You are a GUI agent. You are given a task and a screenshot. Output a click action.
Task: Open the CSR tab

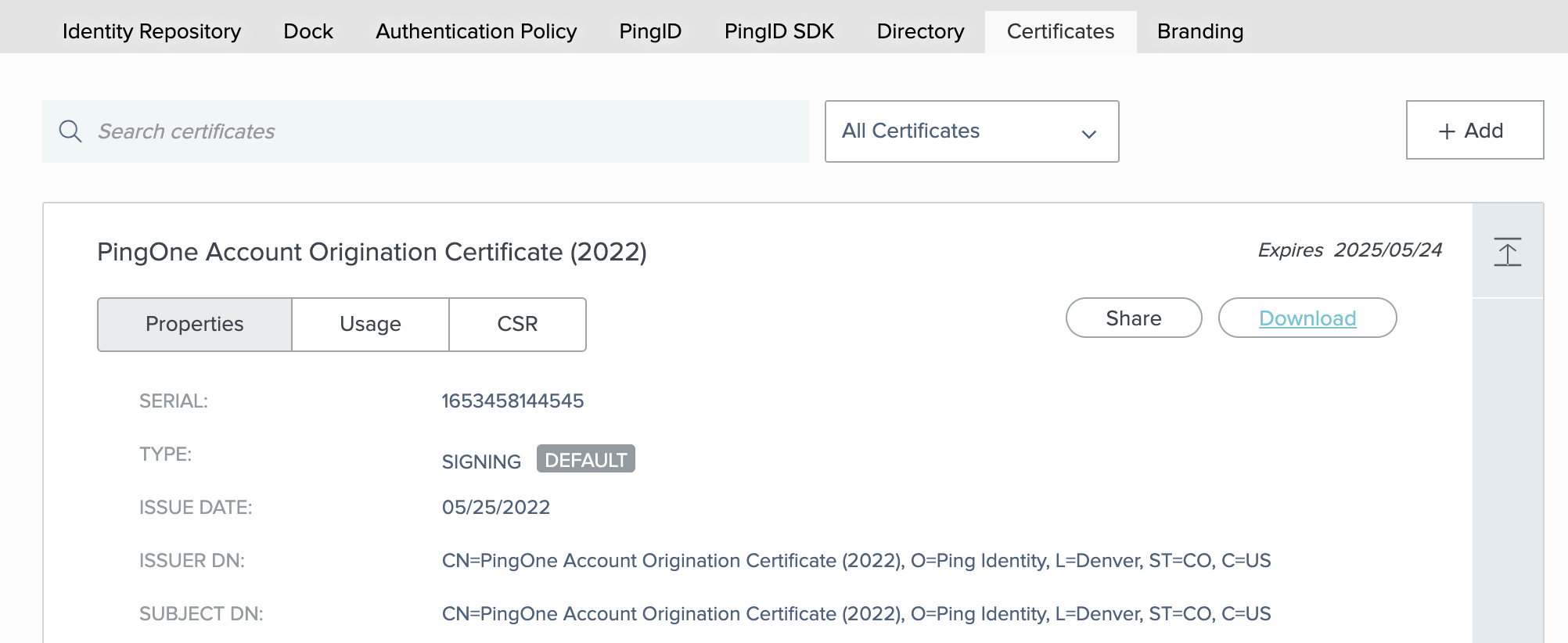(x=517, y=324)
